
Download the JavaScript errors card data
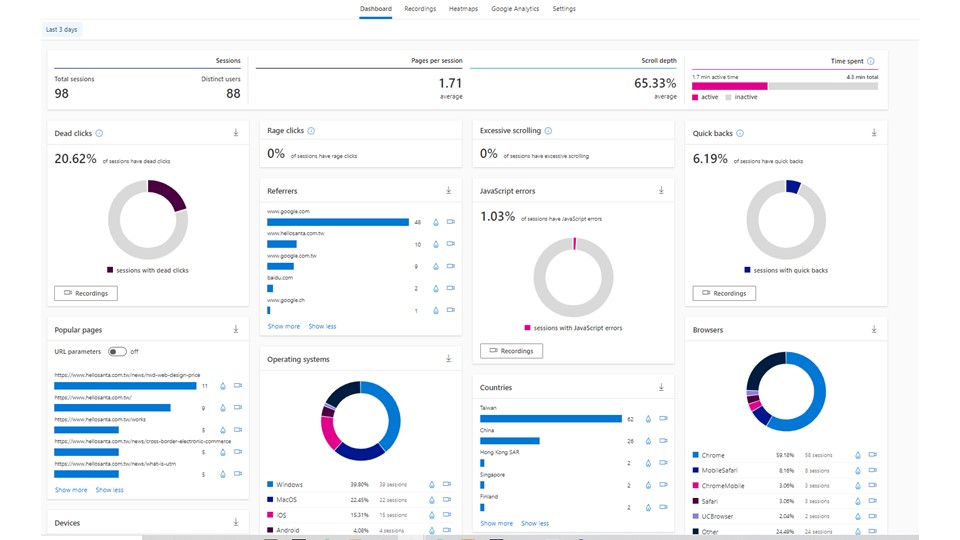click(x=661, y=190)
